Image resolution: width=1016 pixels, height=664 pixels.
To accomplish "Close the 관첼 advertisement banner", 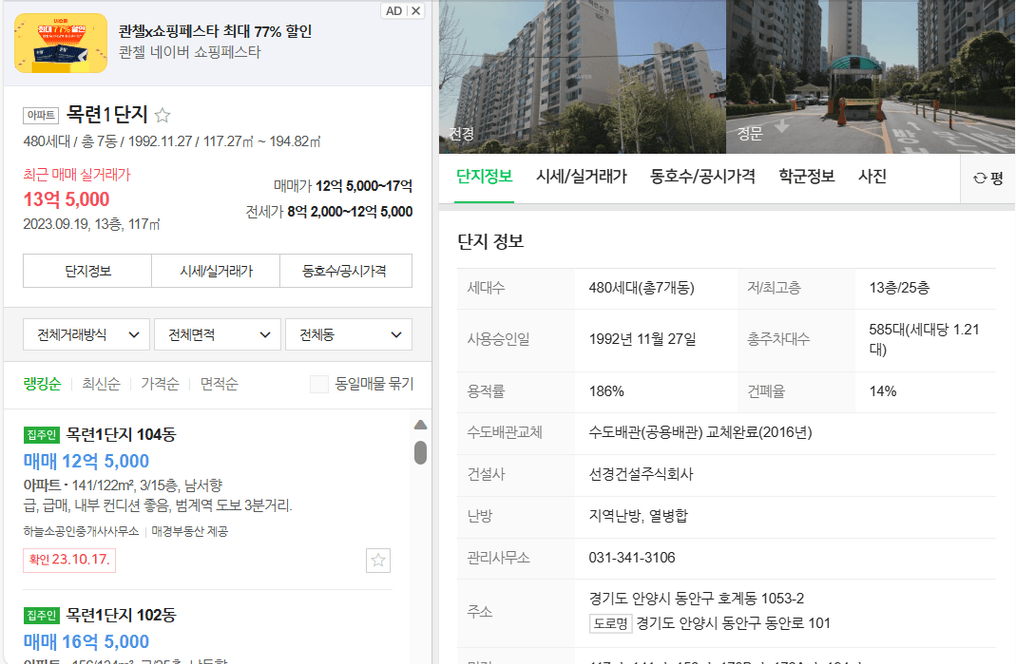I will (416, 11).
